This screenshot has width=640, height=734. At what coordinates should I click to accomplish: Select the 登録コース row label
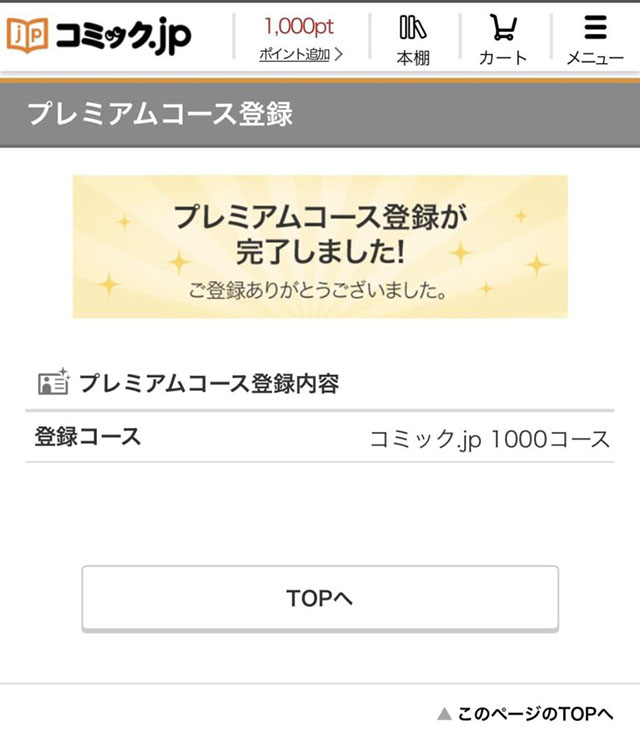point(88,437)
